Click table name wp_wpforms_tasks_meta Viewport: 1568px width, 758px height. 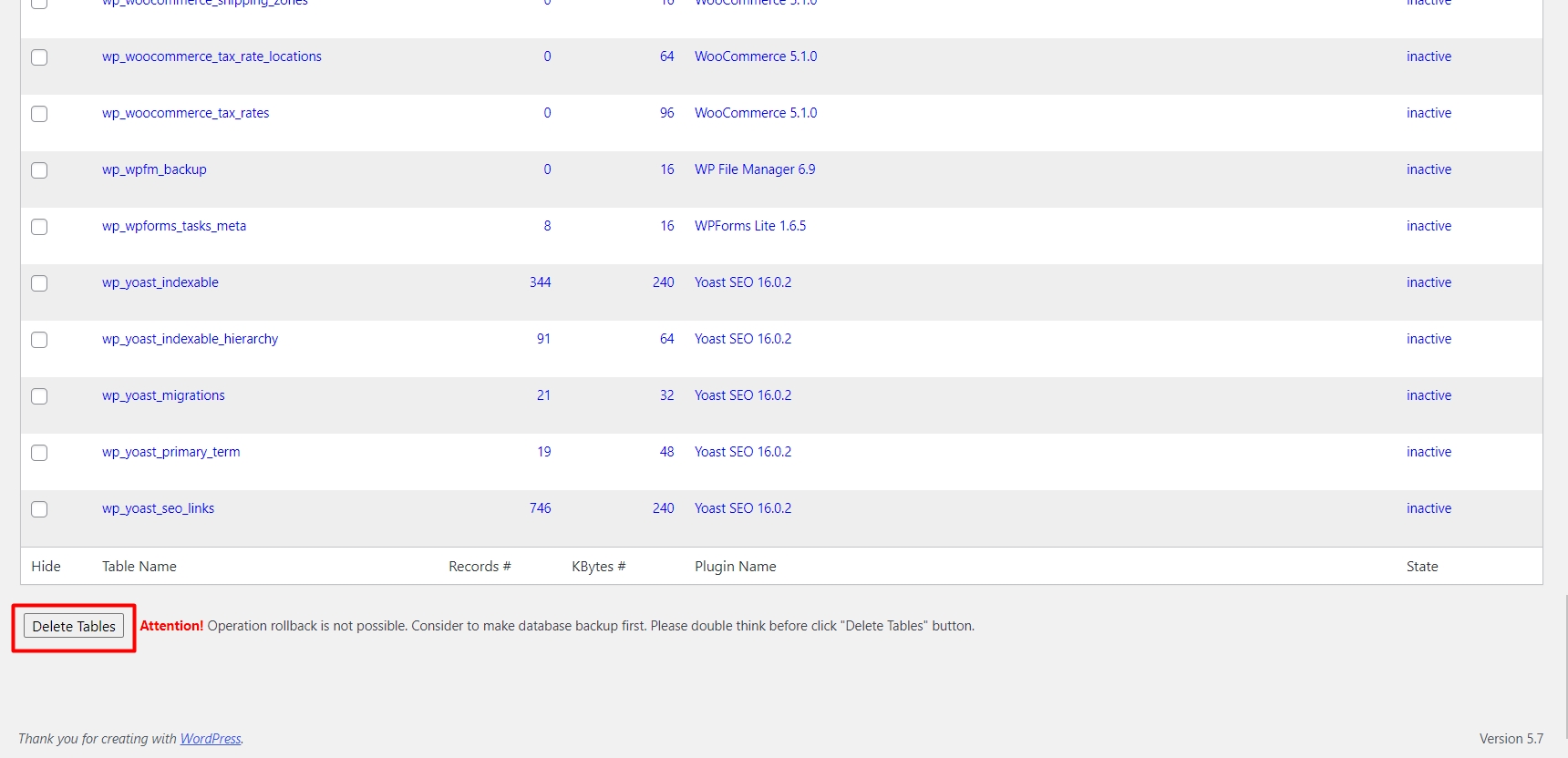click(174, 226)
